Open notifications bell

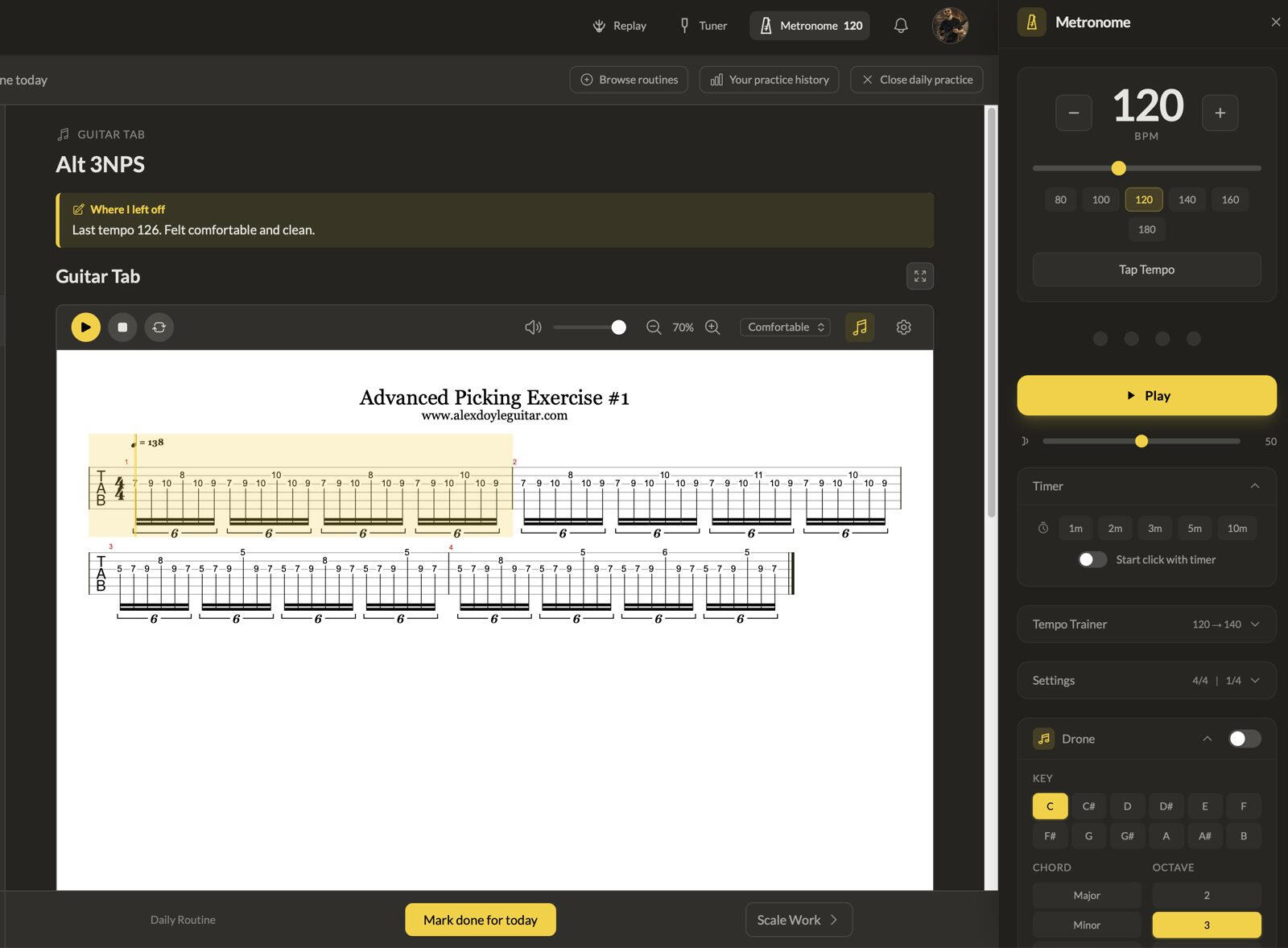click(x=901, y=26)
